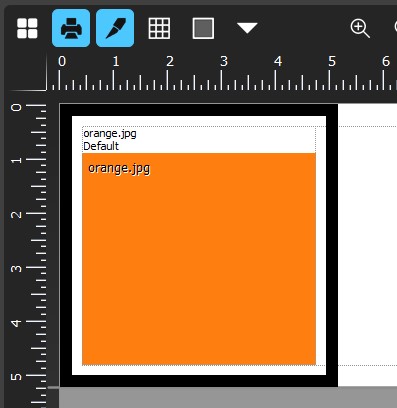Click the orange.jpg label overlaid on image

pyautogui.click(x=119, y=169)
